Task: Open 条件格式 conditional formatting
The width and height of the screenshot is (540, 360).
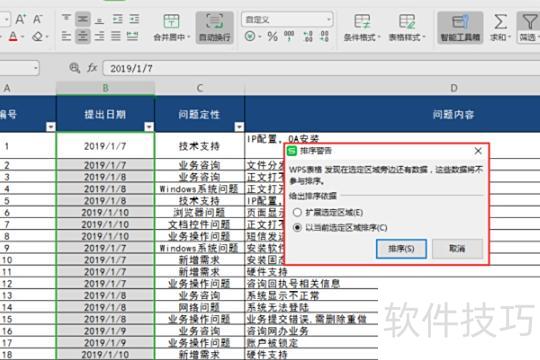Action: coord(362,28)
